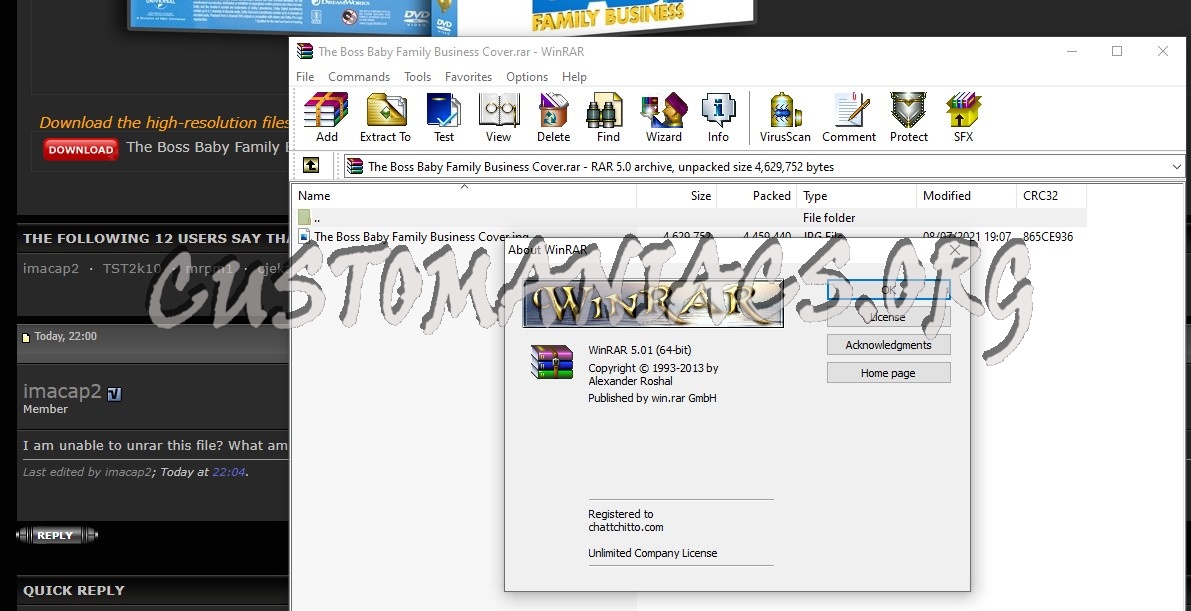Select the View toolbar icon

[x=498, y=117]
